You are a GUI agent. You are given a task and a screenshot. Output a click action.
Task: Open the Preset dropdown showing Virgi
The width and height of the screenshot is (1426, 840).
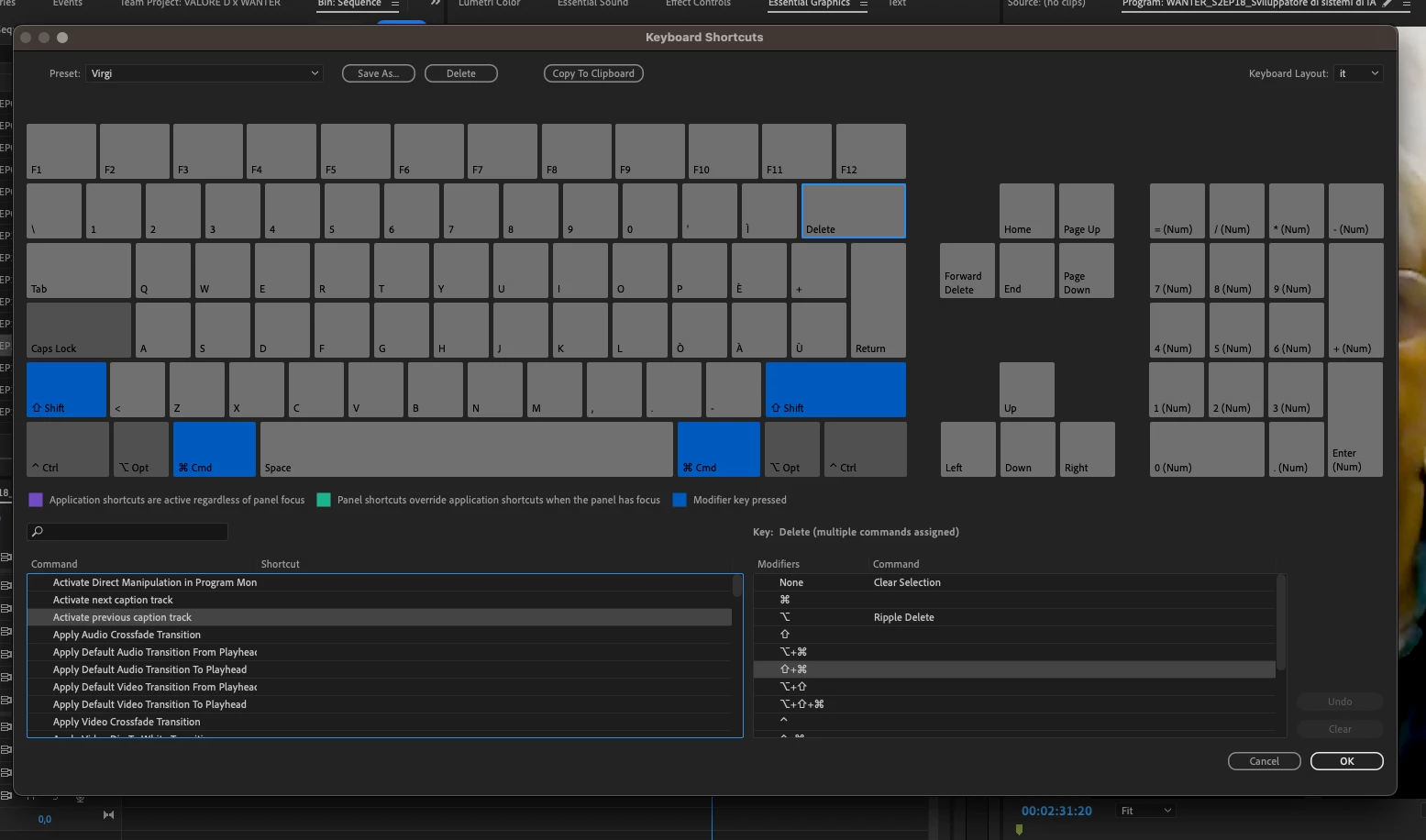coord(205,73)
